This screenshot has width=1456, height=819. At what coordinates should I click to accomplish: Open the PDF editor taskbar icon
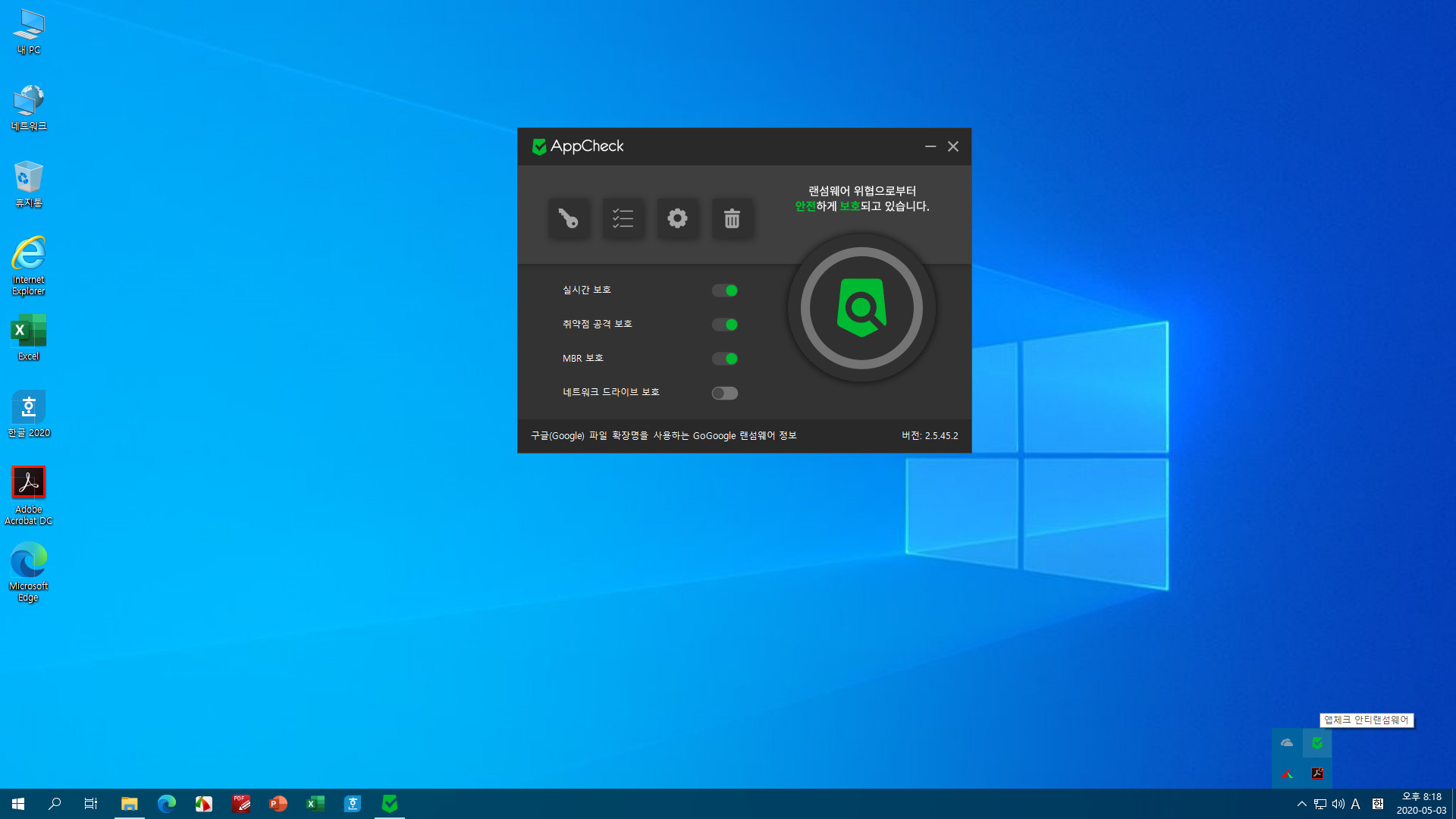click(241, 804)
